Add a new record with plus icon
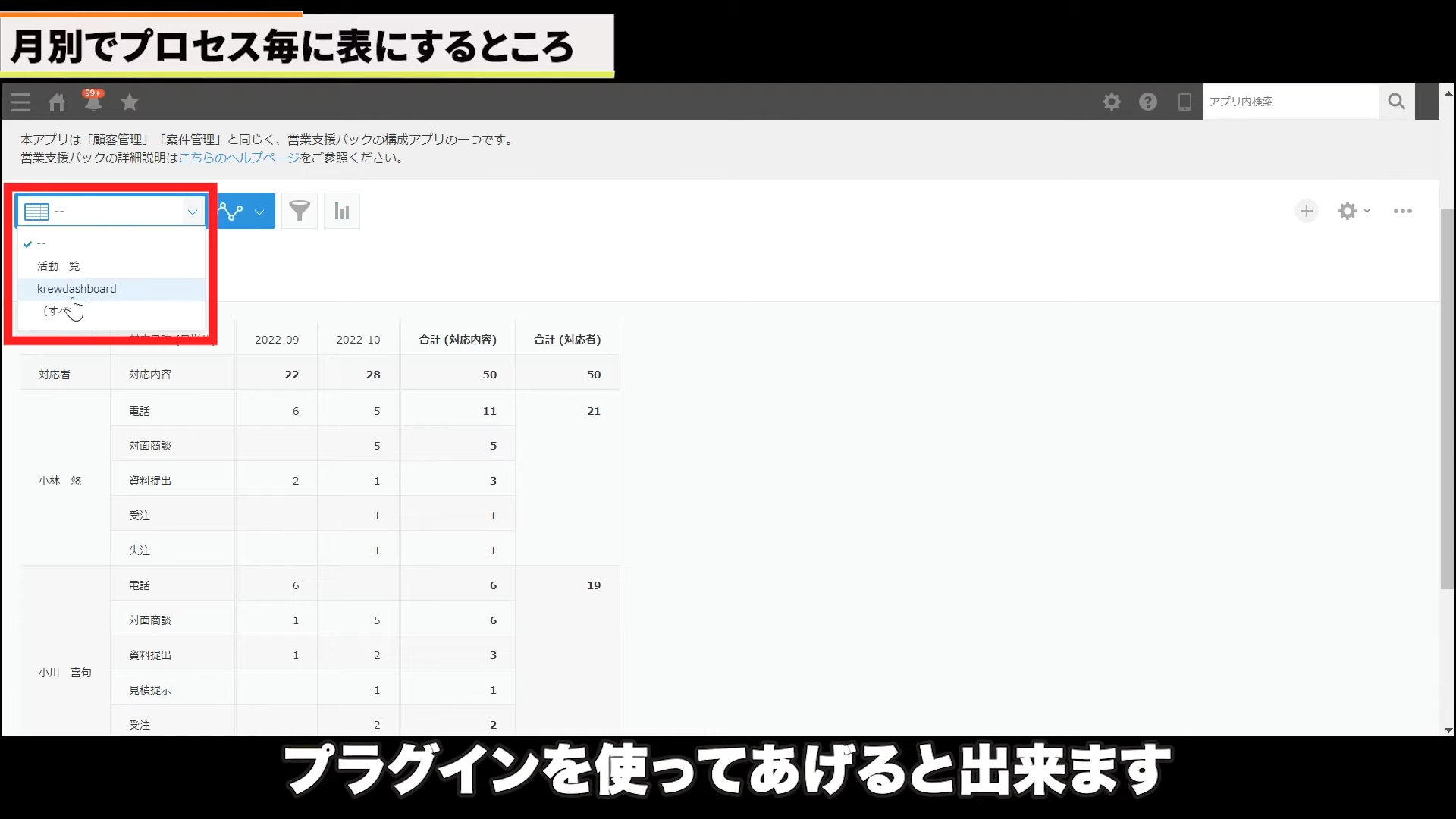 click(1306, 211)
